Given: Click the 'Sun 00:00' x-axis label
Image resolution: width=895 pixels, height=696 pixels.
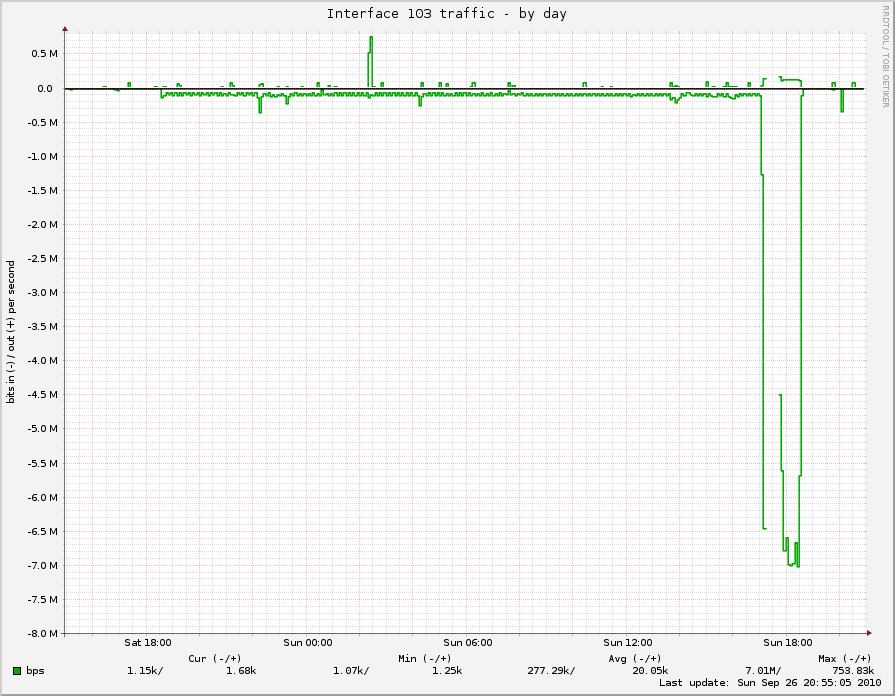Looking at the screenshot, I should point(308,643).
